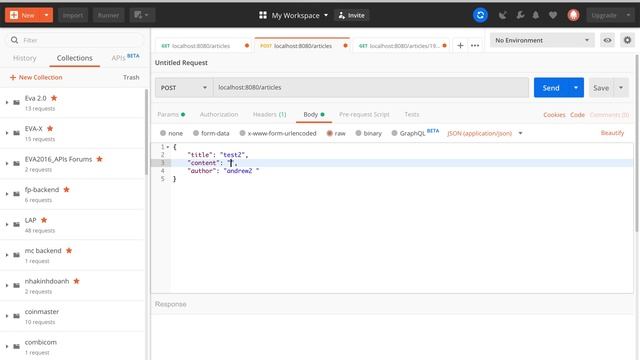The height and width of the screenshot is (360, 640).
Task: Save the request
Action: click(601, 88)
